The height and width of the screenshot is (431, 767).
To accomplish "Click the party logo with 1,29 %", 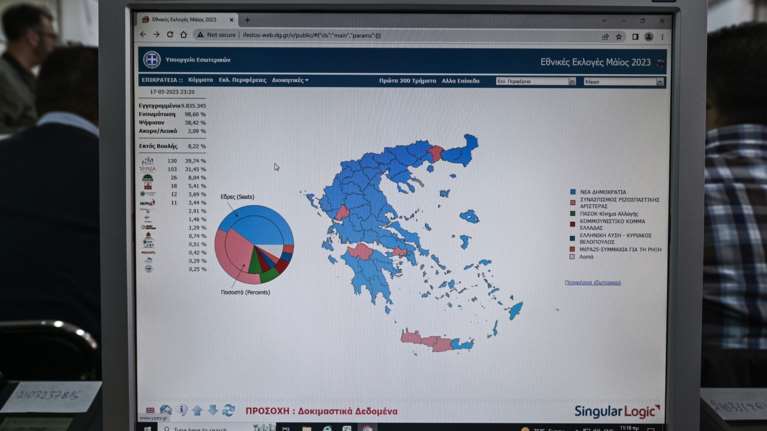I will tap(148, 227).
